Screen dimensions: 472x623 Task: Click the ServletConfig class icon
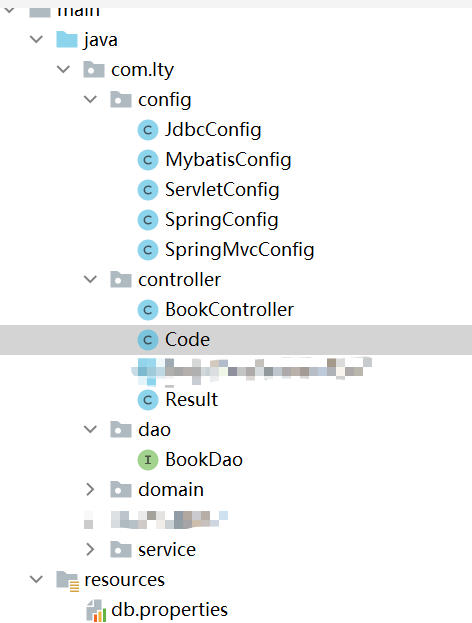148,190
